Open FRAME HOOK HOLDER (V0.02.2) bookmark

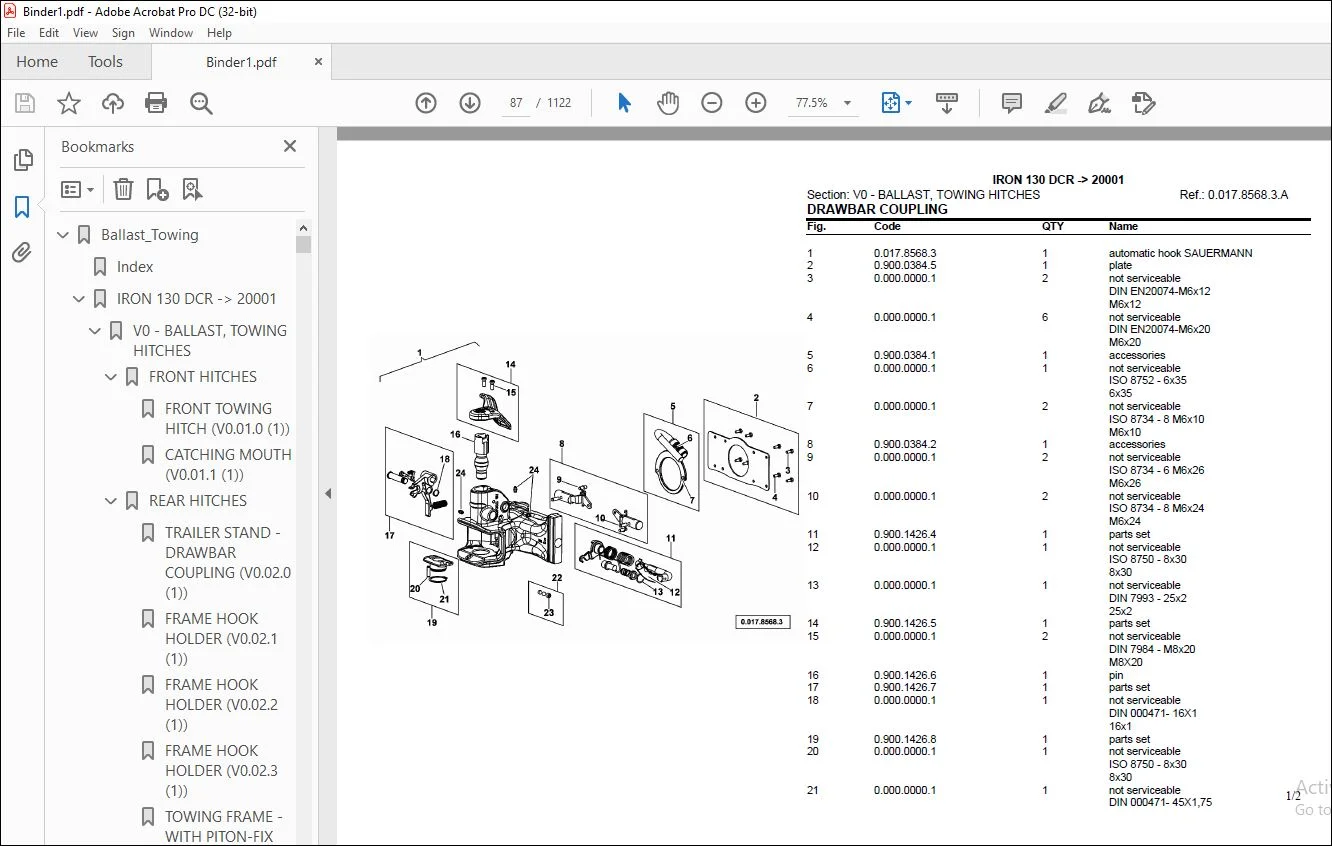coord(221,705)
